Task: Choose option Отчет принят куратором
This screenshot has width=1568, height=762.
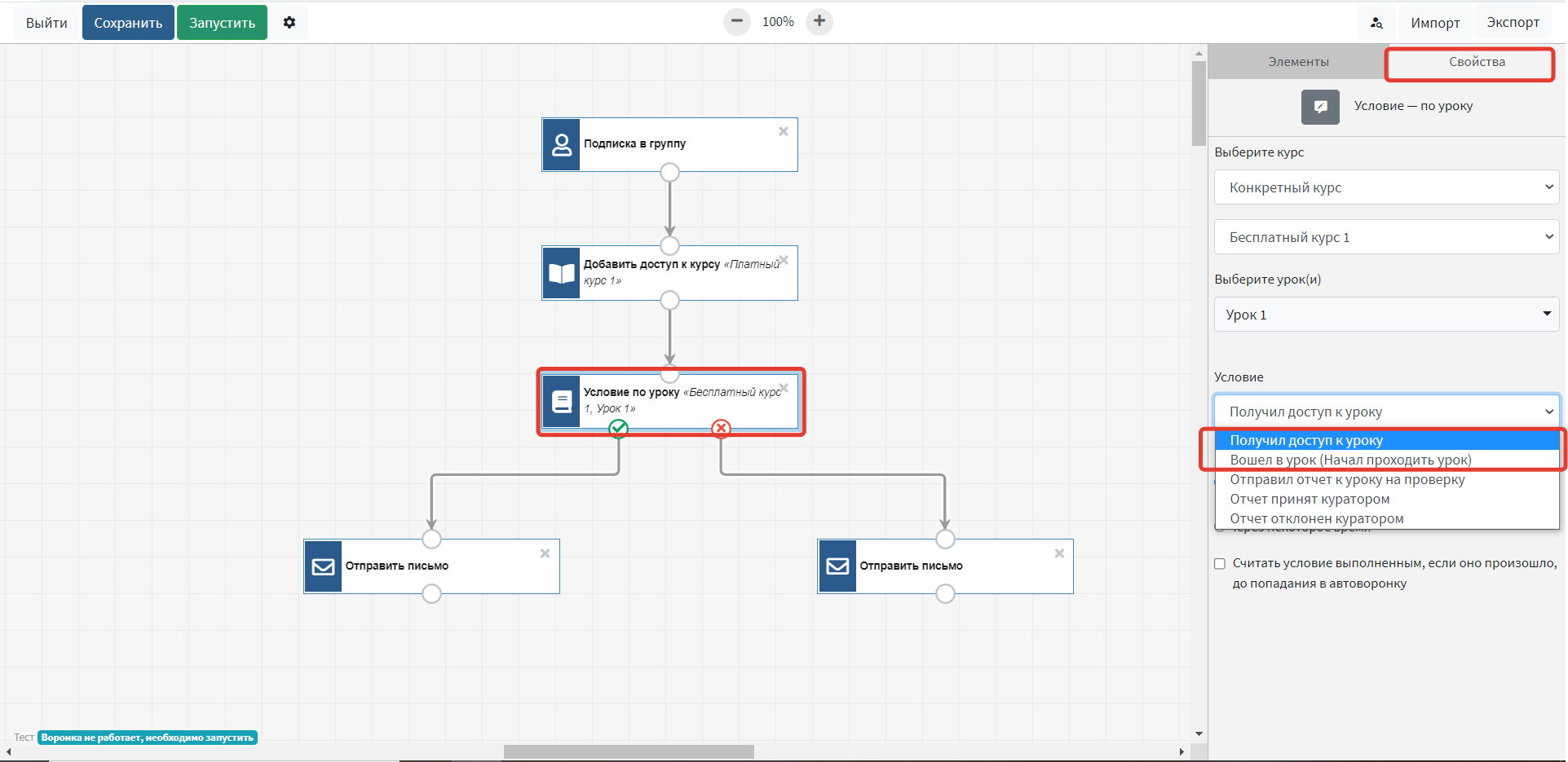Action: [1310, 499]
